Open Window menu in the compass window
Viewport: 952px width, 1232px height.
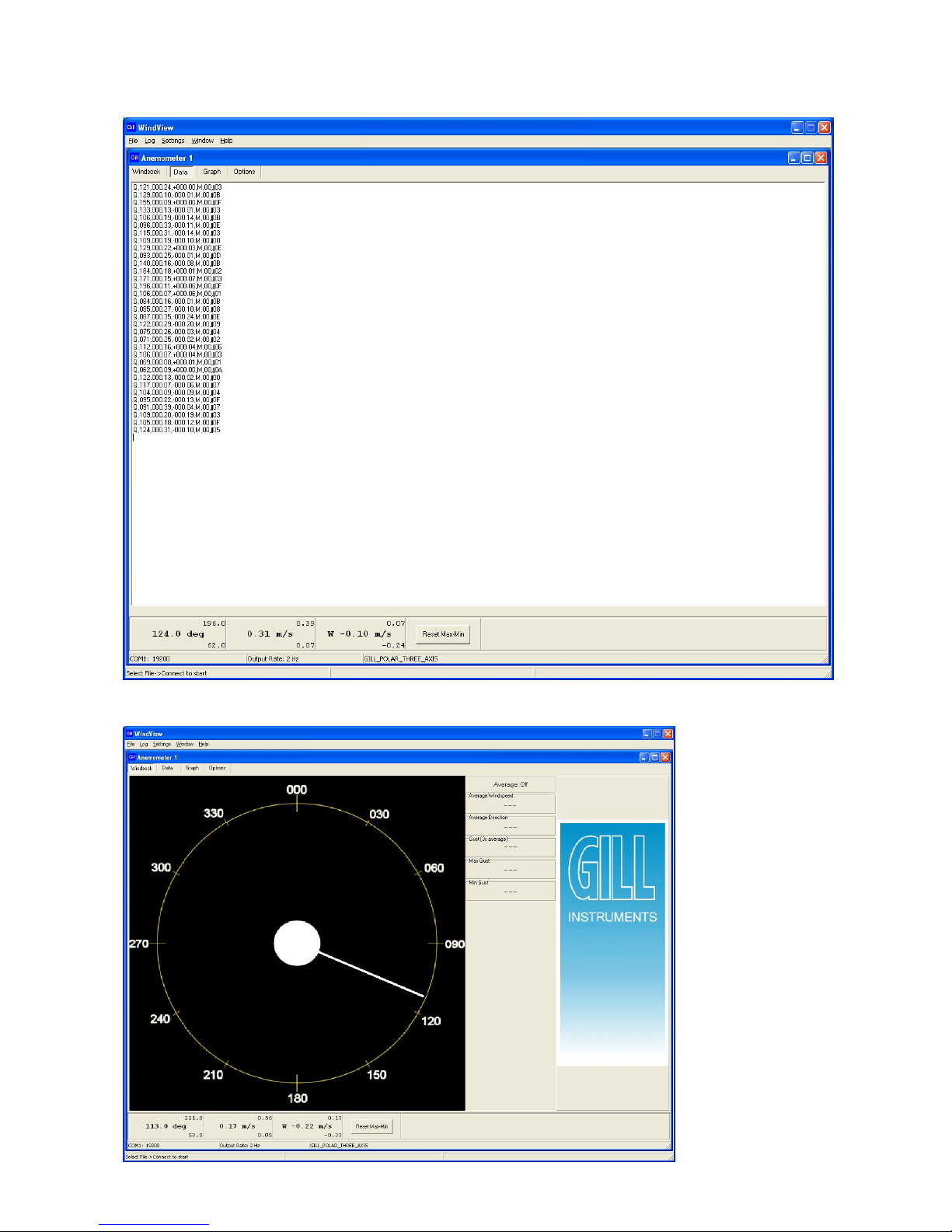[x=185, y=744]
